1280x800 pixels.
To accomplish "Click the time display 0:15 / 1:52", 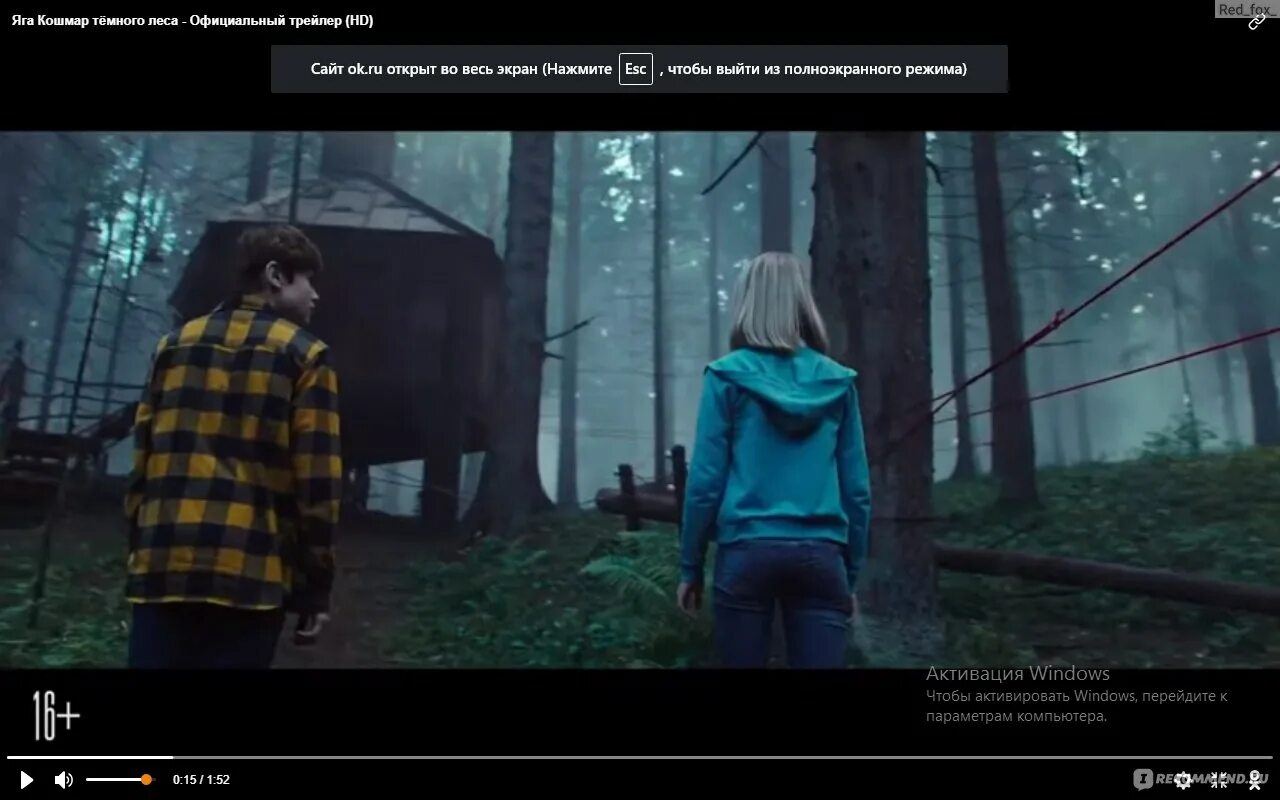I will 201,780.
